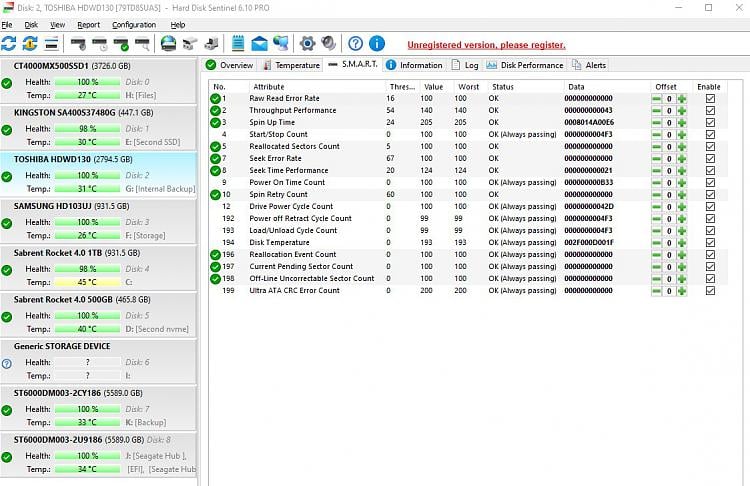The height and width of the screenshot is (486, 750).
Task: Switch to the Overview tab
Action: point(230,65)
